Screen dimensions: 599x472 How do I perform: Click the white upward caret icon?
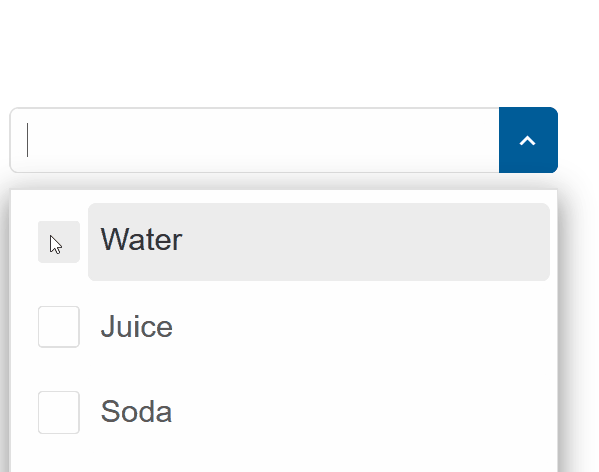pyautogui.click(x=528, y=141)
